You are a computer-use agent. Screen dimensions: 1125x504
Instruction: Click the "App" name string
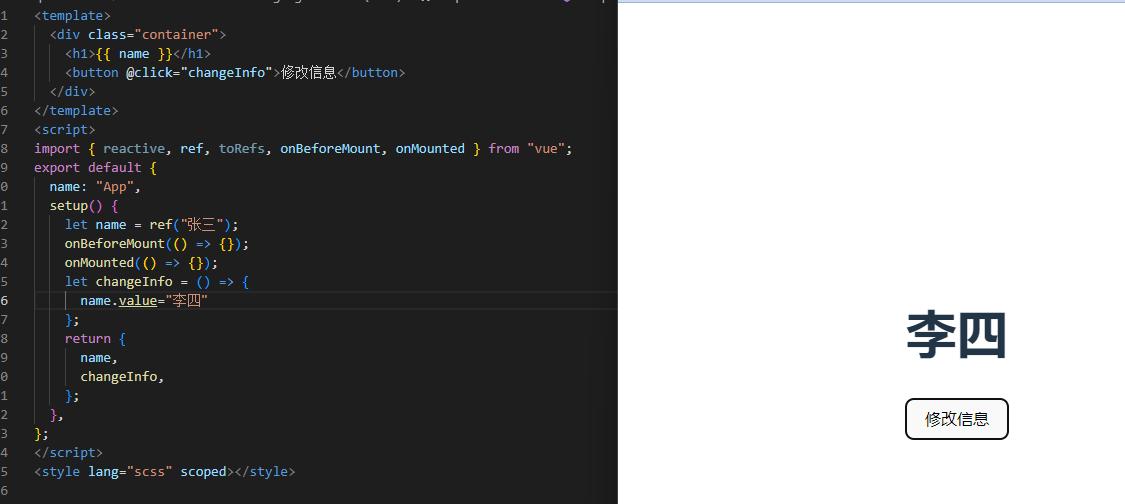[x=115, y=187]
